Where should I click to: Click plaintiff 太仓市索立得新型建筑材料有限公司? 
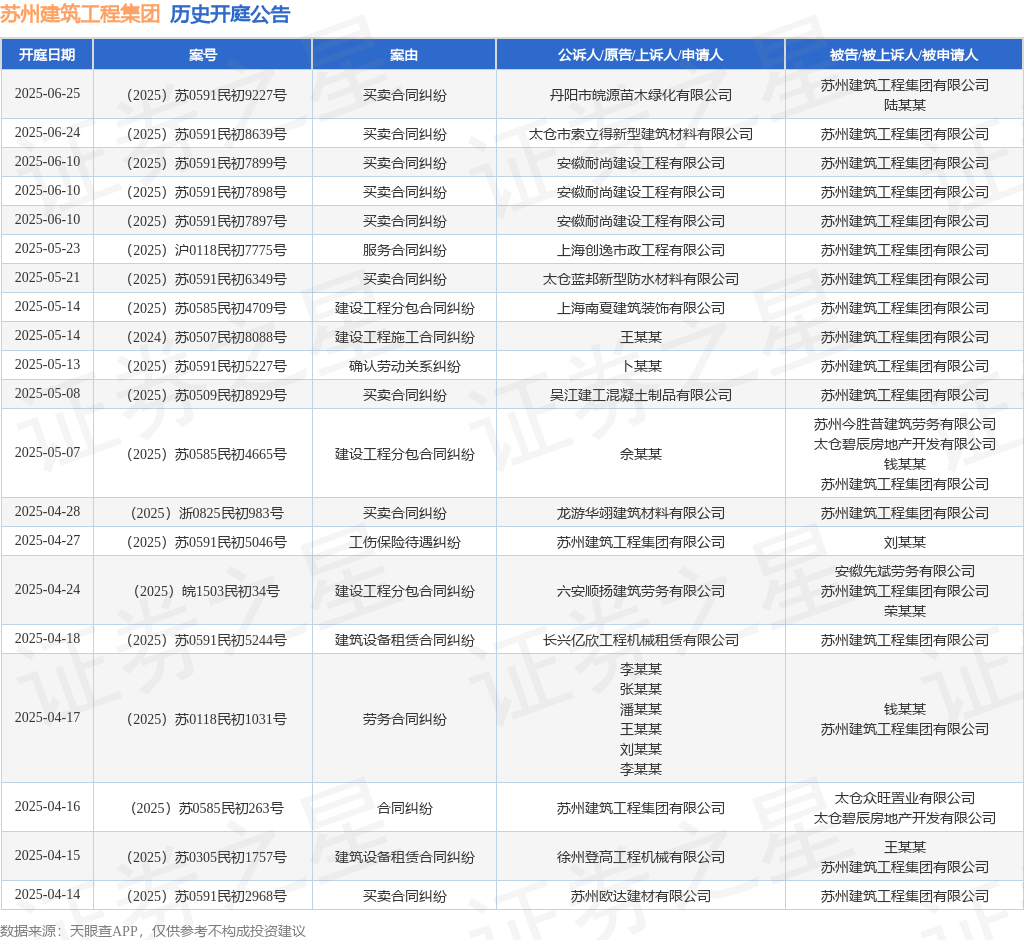coord(641,135)
